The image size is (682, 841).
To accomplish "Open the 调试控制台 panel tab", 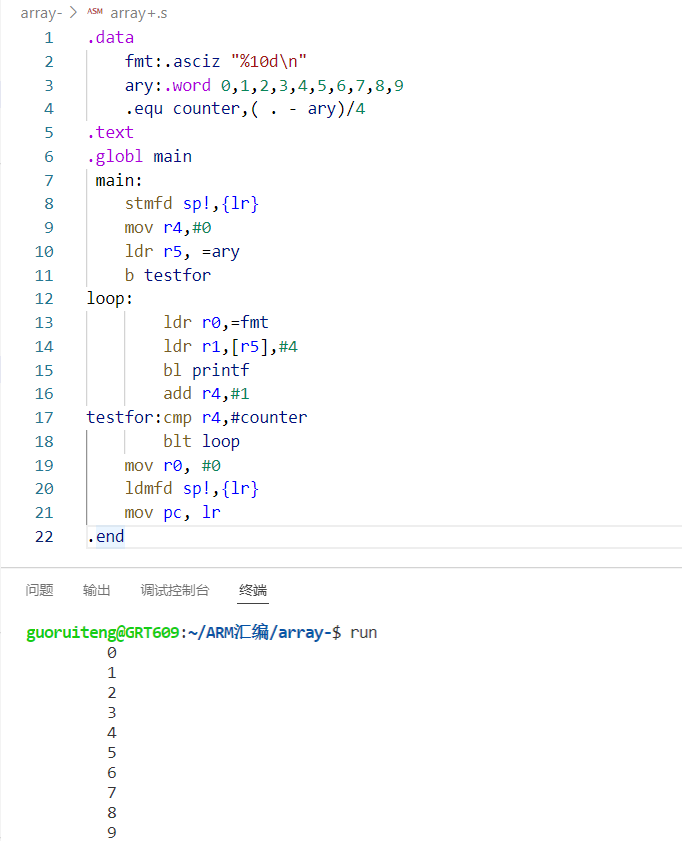I will tap(175, 590).
